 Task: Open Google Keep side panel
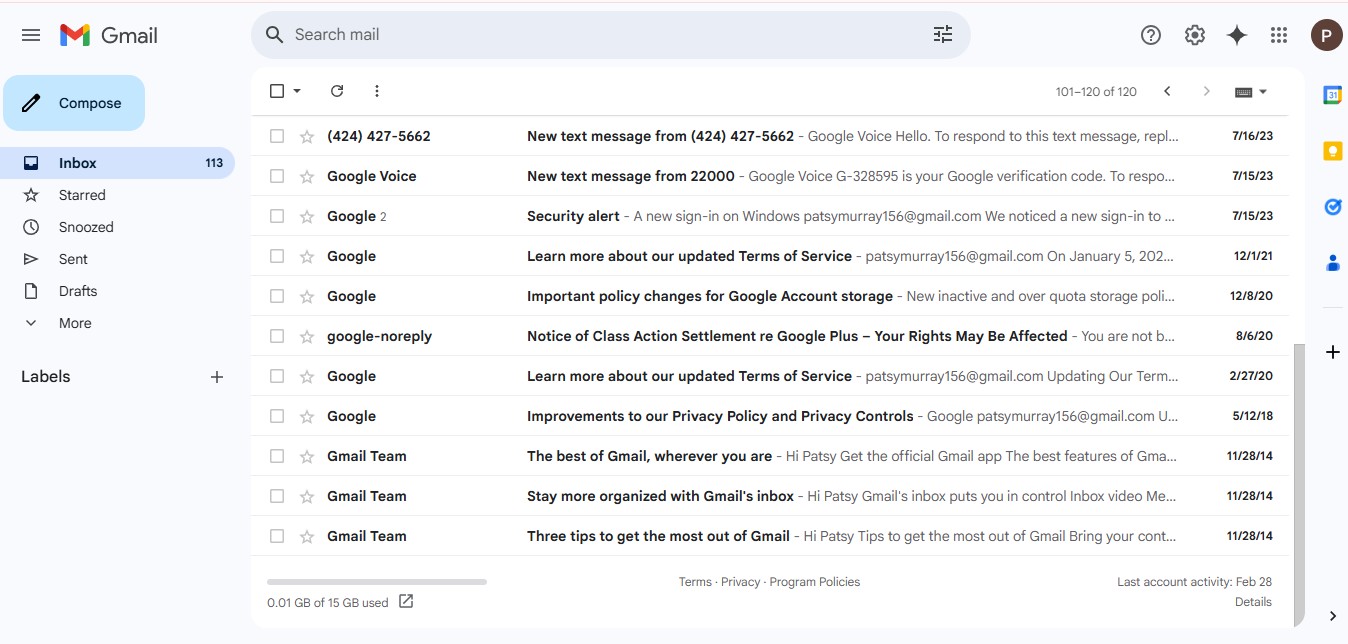[1332, 151]
